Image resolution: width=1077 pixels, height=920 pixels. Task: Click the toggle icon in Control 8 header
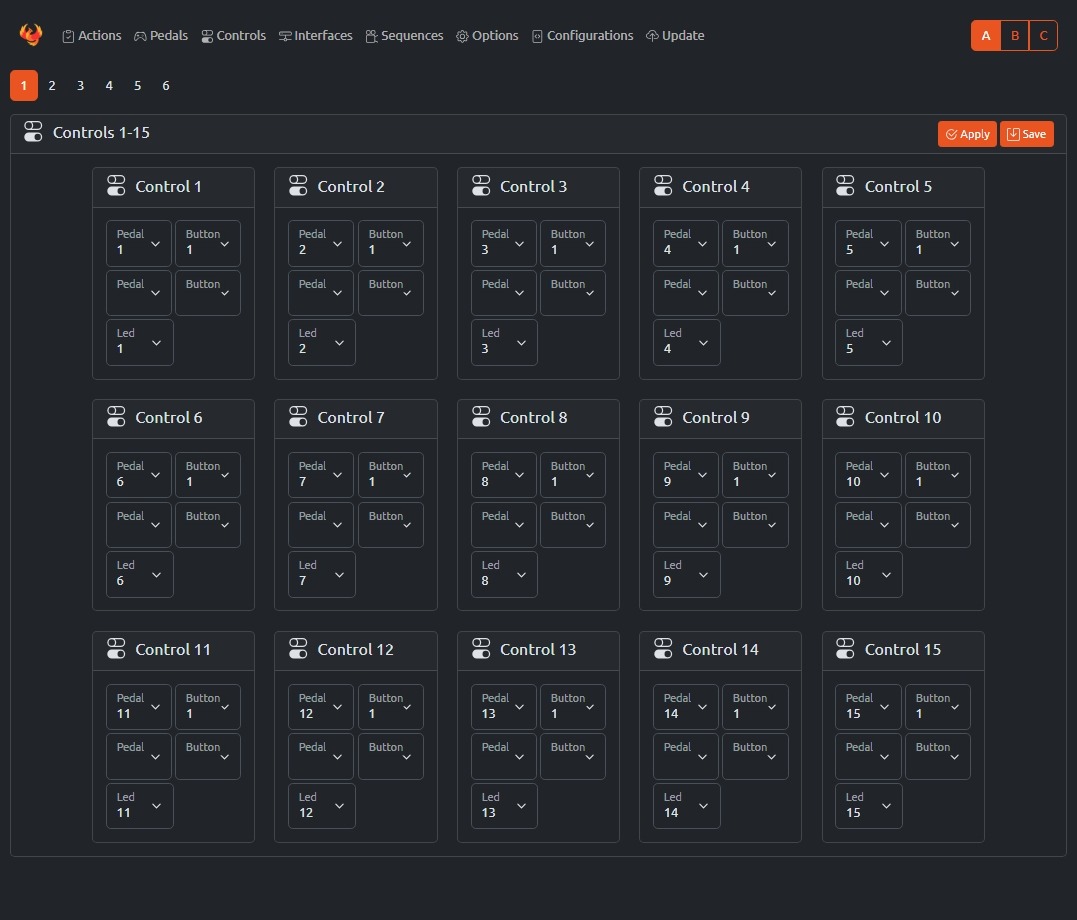point(481,416)
